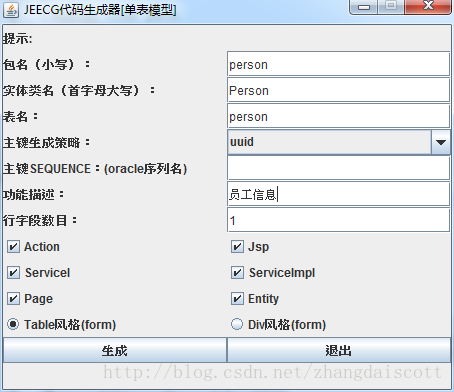Minimize the JEECG generator window
The image size is (454, 392).
click(364, 7)
